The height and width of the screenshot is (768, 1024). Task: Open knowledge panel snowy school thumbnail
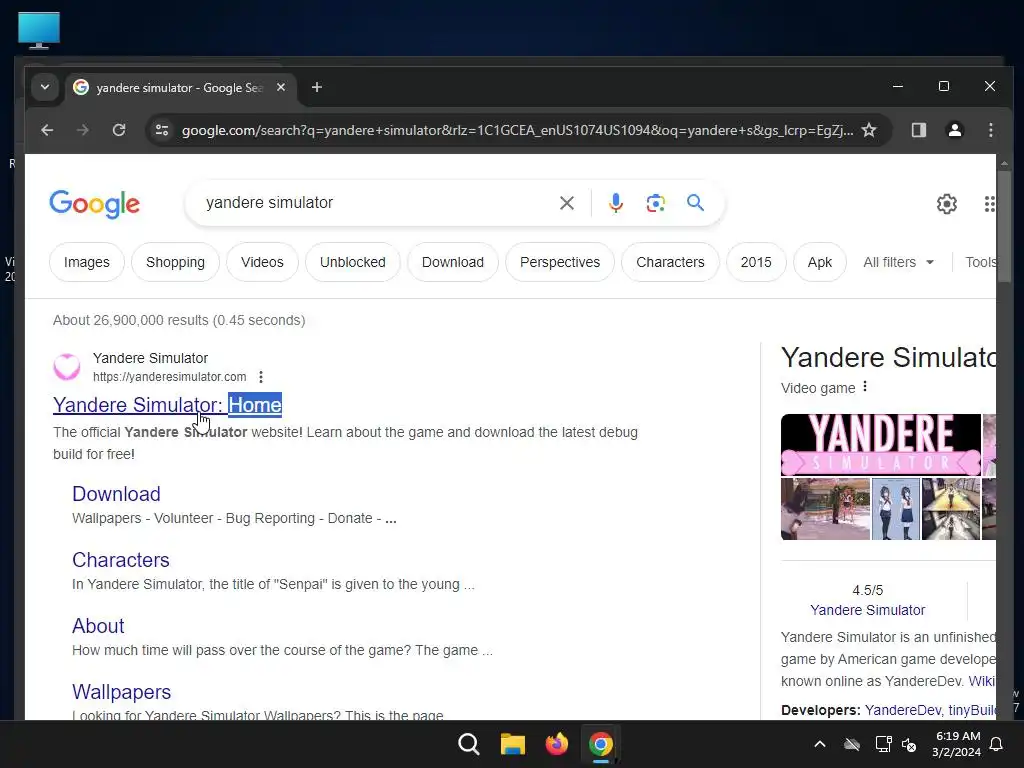click(825, 509)
